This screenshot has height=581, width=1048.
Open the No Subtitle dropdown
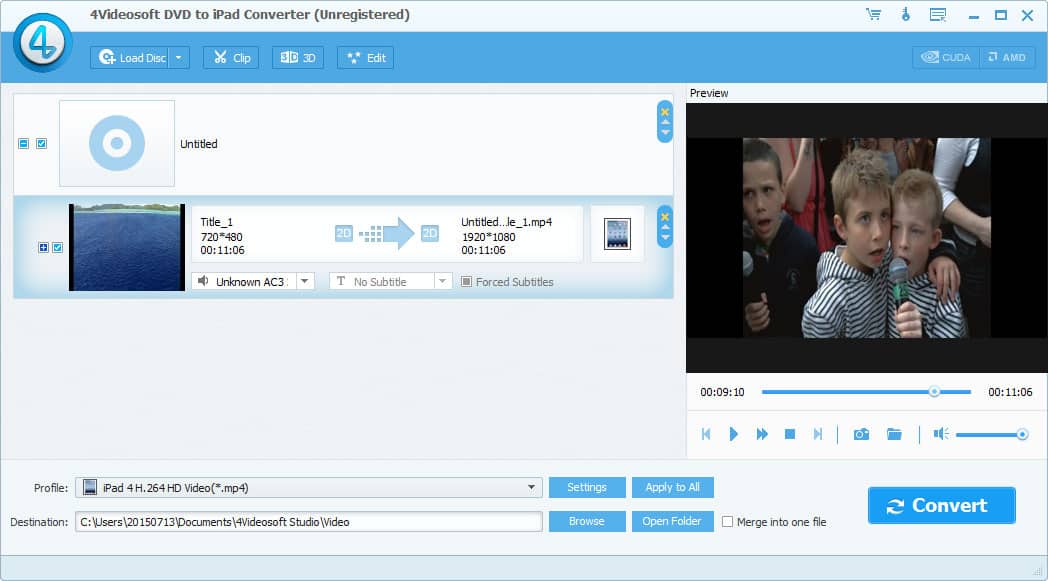click(x=442, y=281)
